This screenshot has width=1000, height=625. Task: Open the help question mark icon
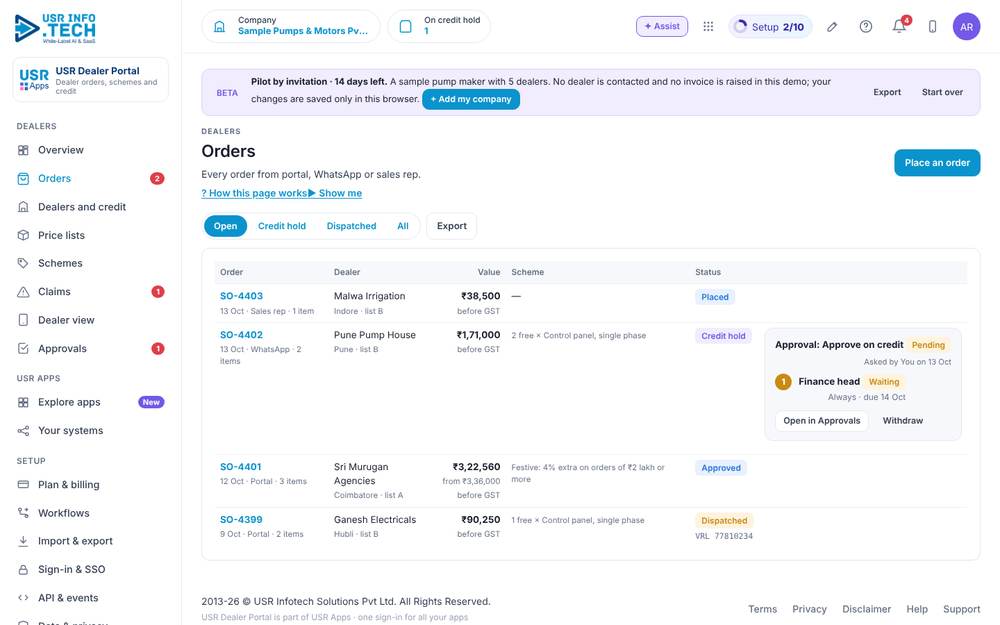pos(865,27)
